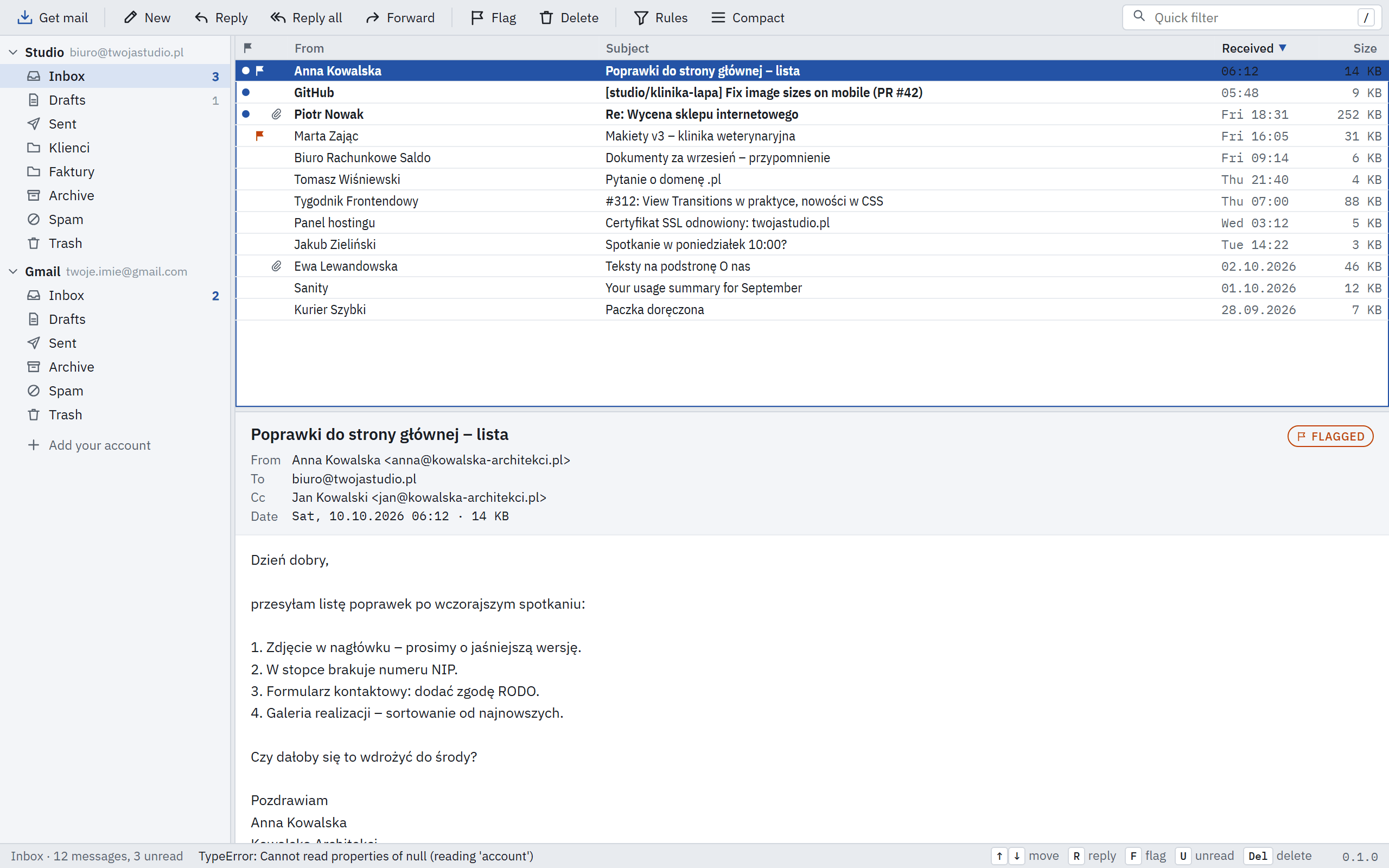Toggle unread dot on Anna Kowalska message
The image size is (1389, 868).
(x=246, y=71)
